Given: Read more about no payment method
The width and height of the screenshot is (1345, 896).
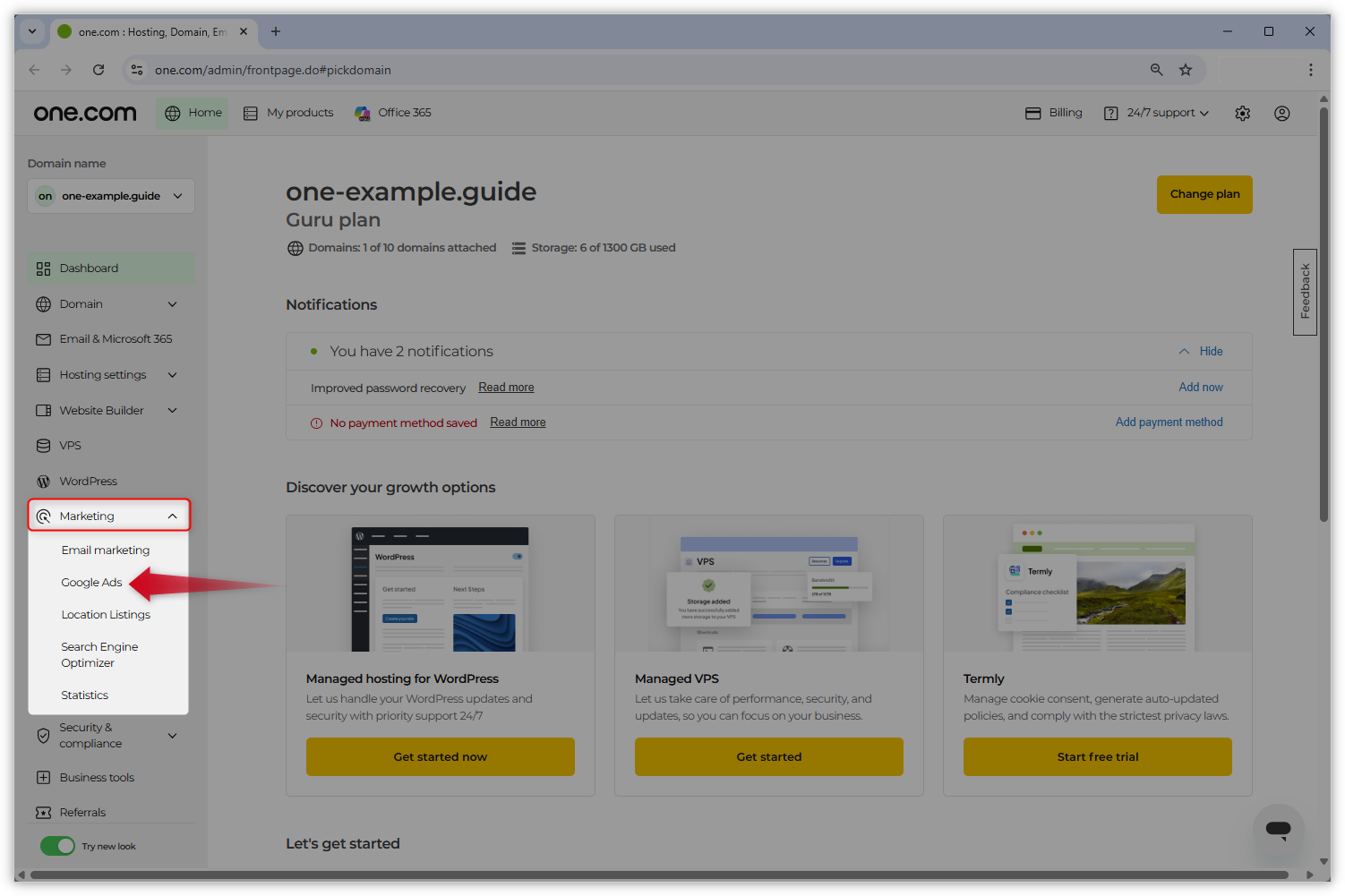Looking at the screenshot, I should tap(518, 422).
